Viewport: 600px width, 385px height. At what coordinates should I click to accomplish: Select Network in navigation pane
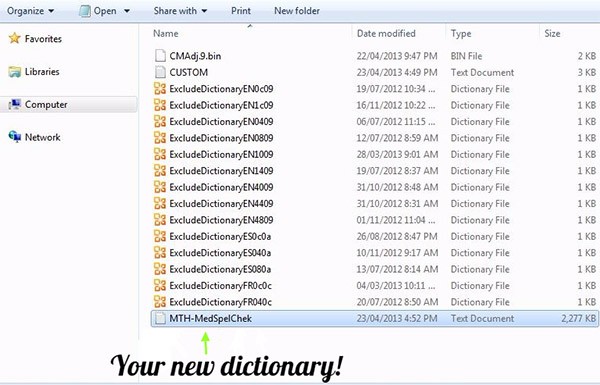42,137
